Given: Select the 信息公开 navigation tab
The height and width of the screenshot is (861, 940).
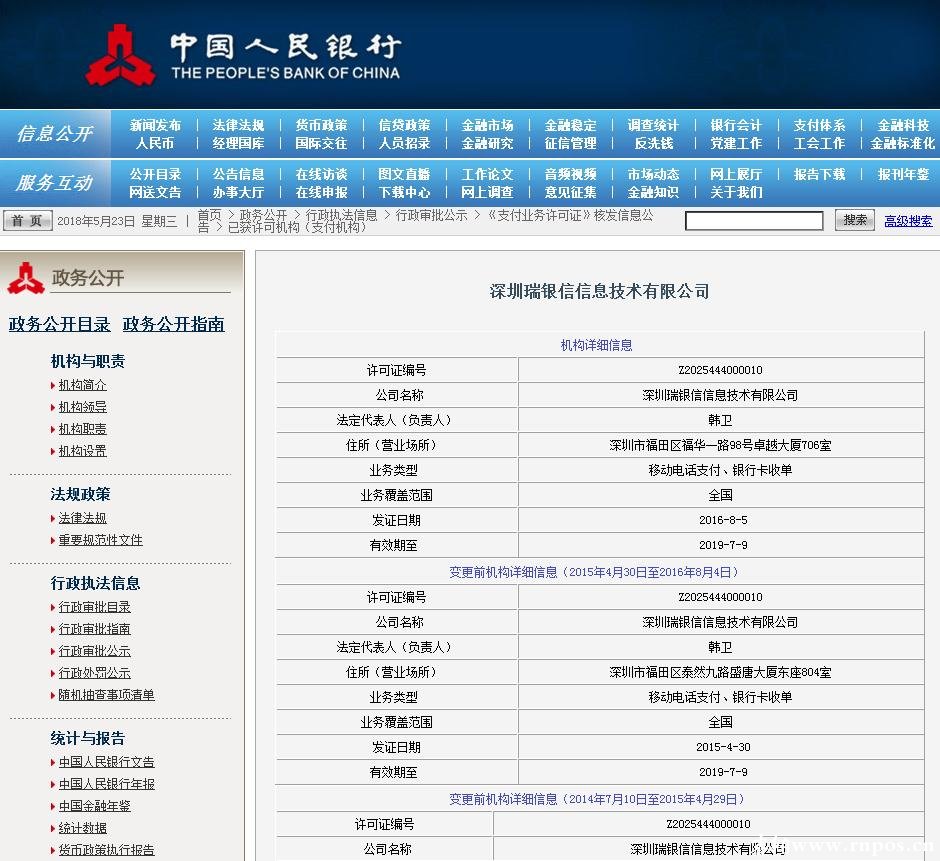Looking at the screenshot, I should tap(54, 134).
